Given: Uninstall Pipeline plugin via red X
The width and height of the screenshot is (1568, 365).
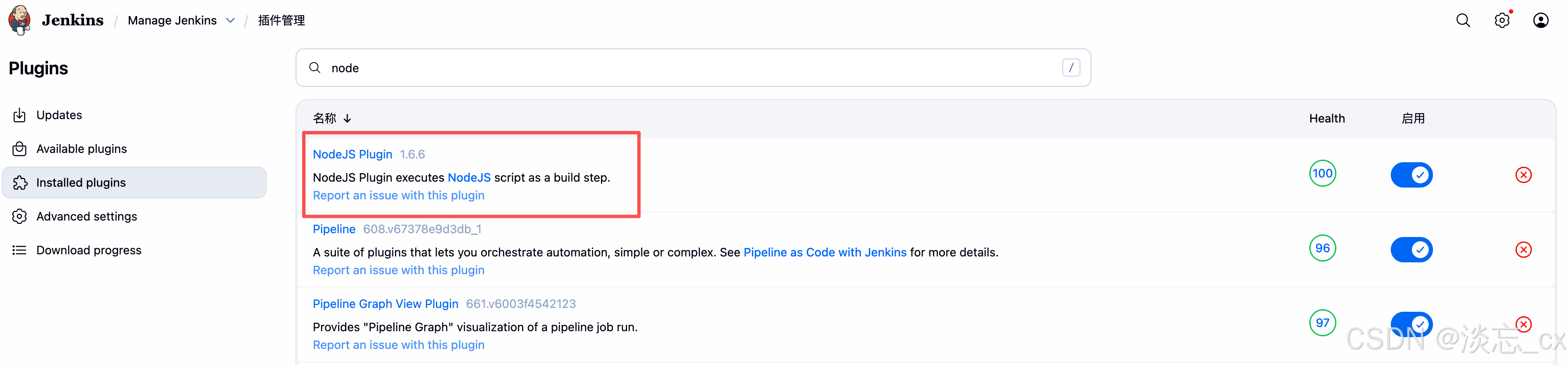Looking at the screenshot, I should pos(1523,250).
